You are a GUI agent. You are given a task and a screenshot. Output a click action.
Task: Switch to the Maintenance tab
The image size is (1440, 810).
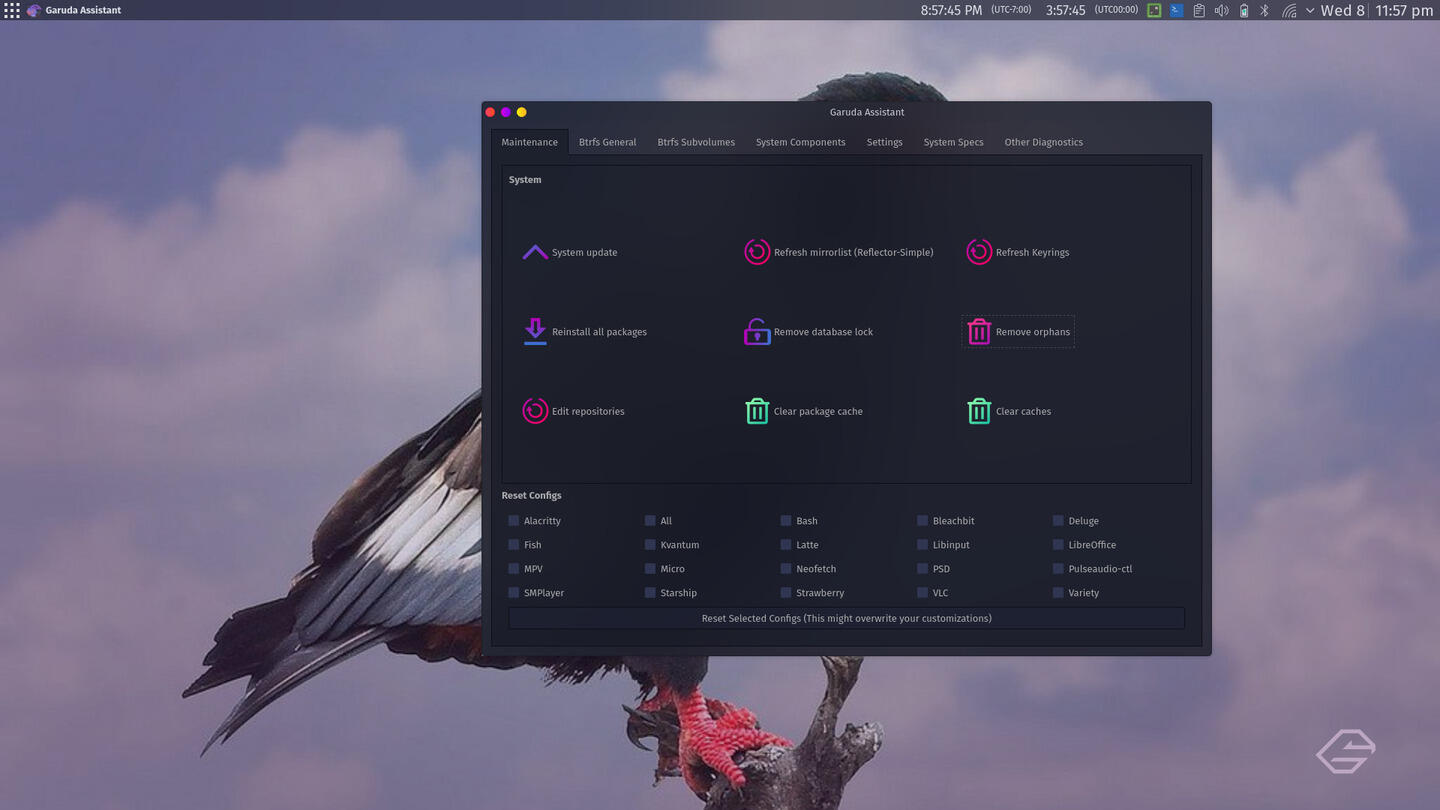pos(530,142)
